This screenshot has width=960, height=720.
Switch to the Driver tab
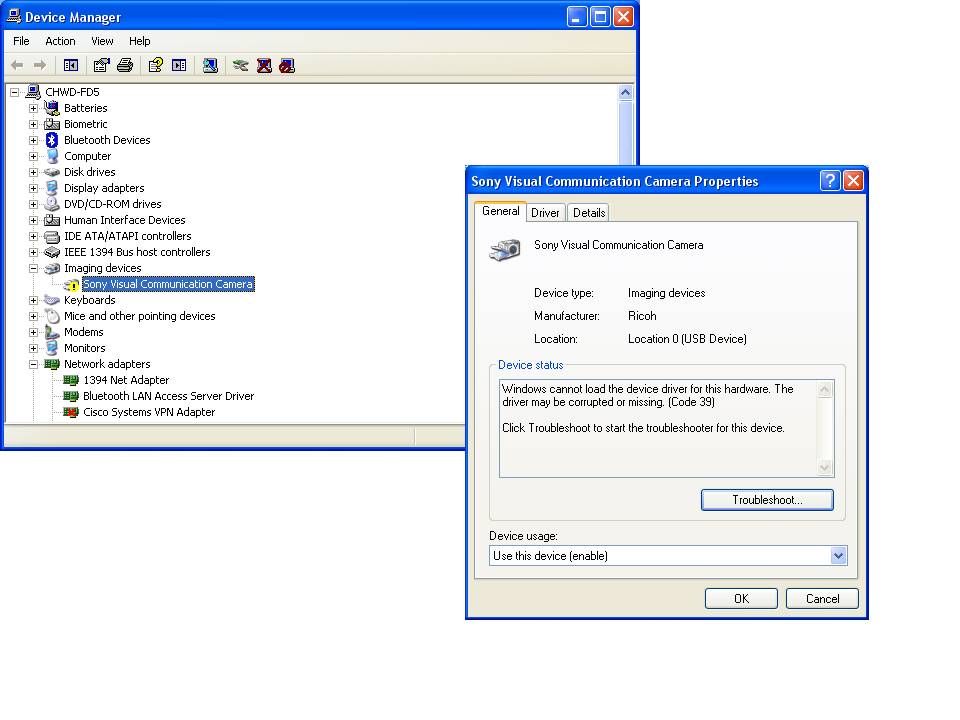click(545, 212)
